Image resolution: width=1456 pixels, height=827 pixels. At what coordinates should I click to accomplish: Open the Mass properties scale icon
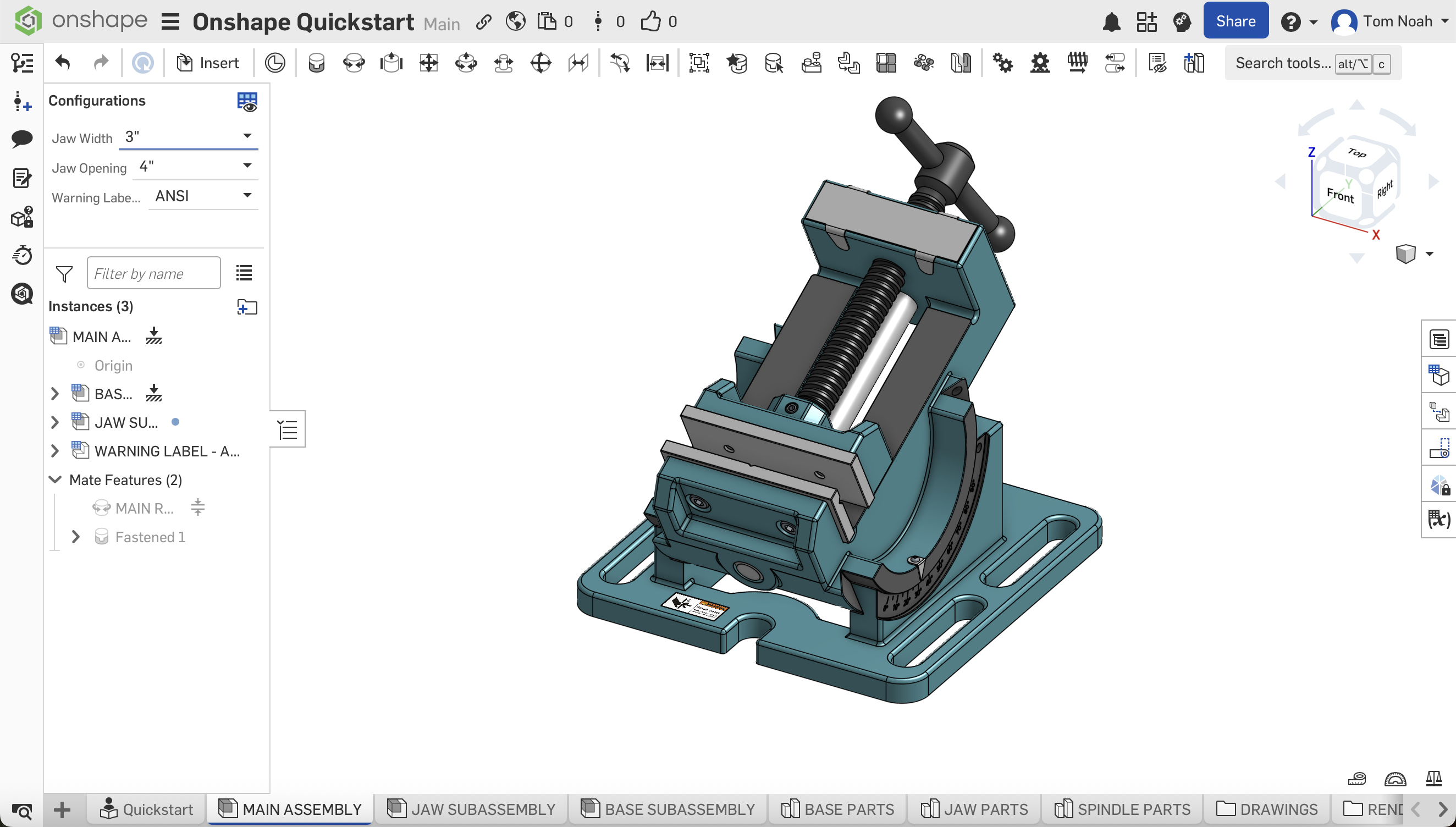pos(1434,778)
